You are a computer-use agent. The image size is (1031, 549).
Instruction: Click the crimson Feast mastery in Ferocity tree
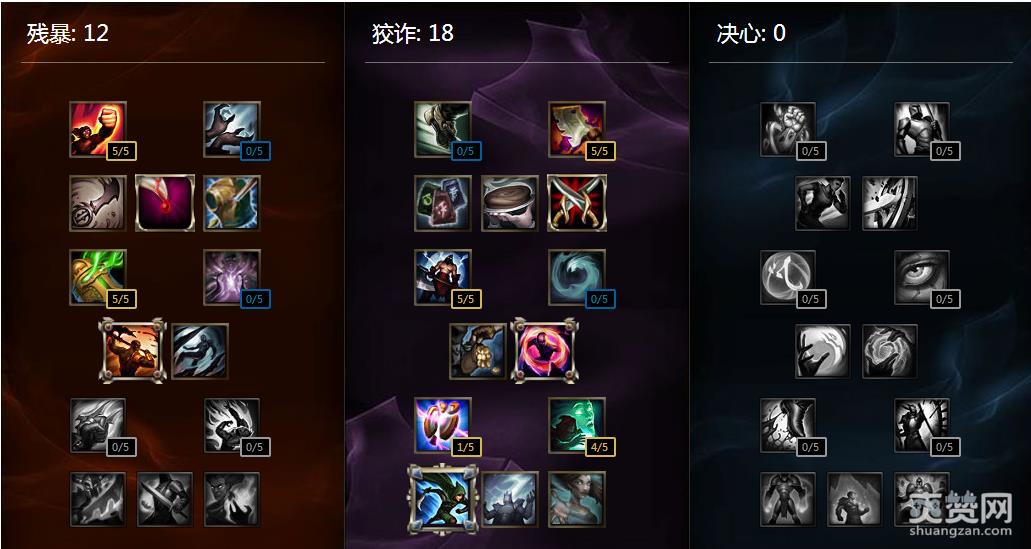[164, 203]
